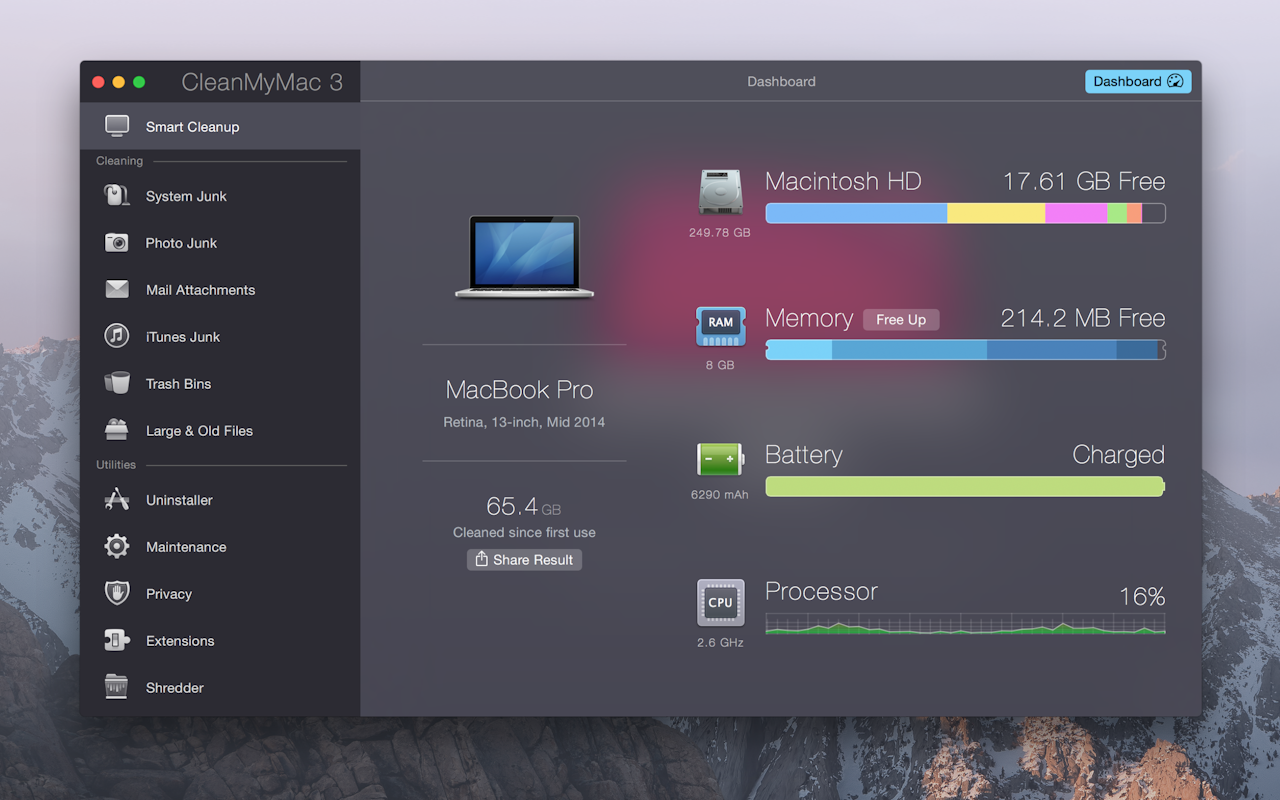Select the Mail Attachments envelope icon
The height and width of the screenshot is (800, 1280).
[117, 290]
